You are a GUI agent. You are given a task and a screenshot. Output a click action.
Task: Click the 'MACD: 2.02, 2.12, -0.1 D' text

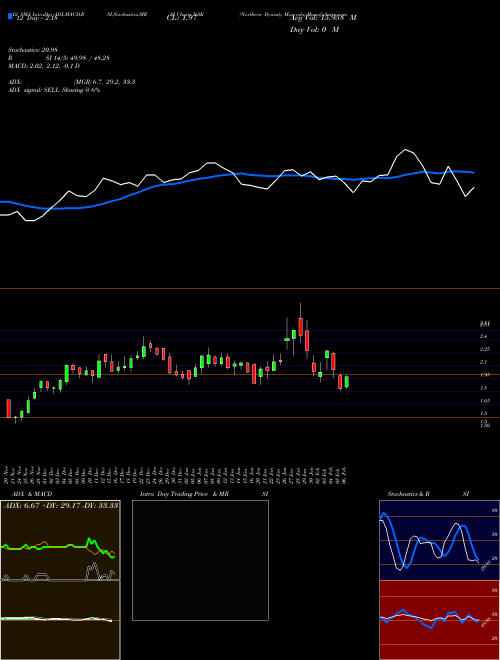[44, 66]
